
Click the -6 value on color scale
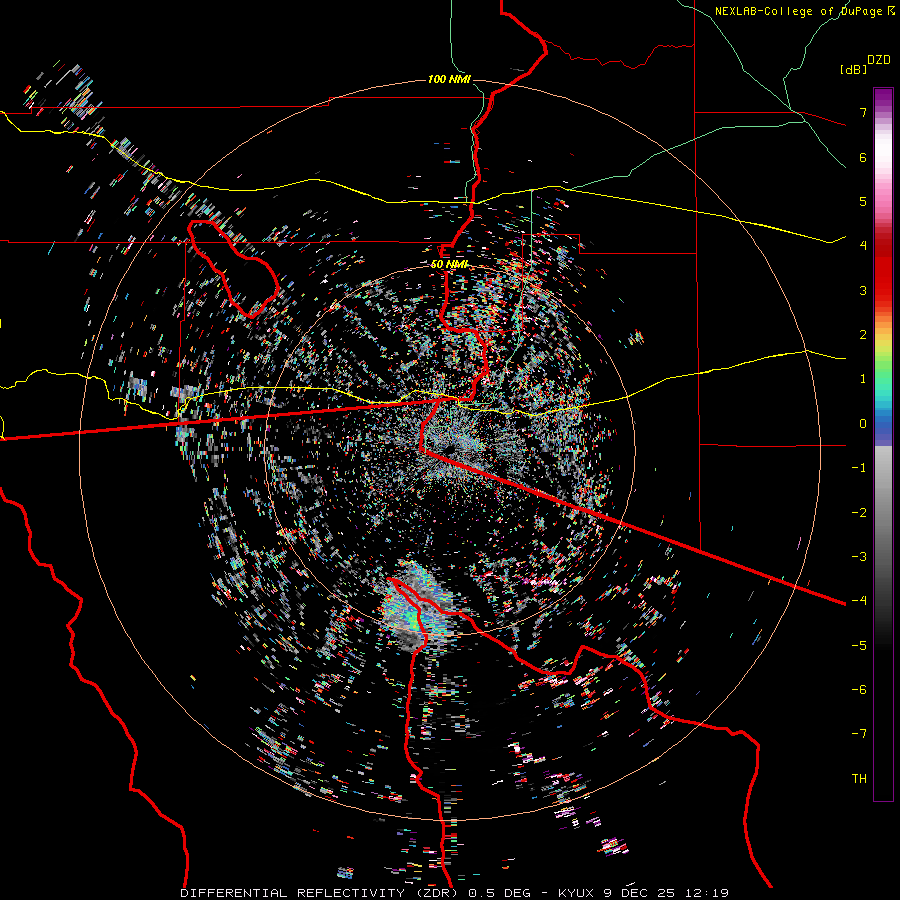[x=859, y=689]
